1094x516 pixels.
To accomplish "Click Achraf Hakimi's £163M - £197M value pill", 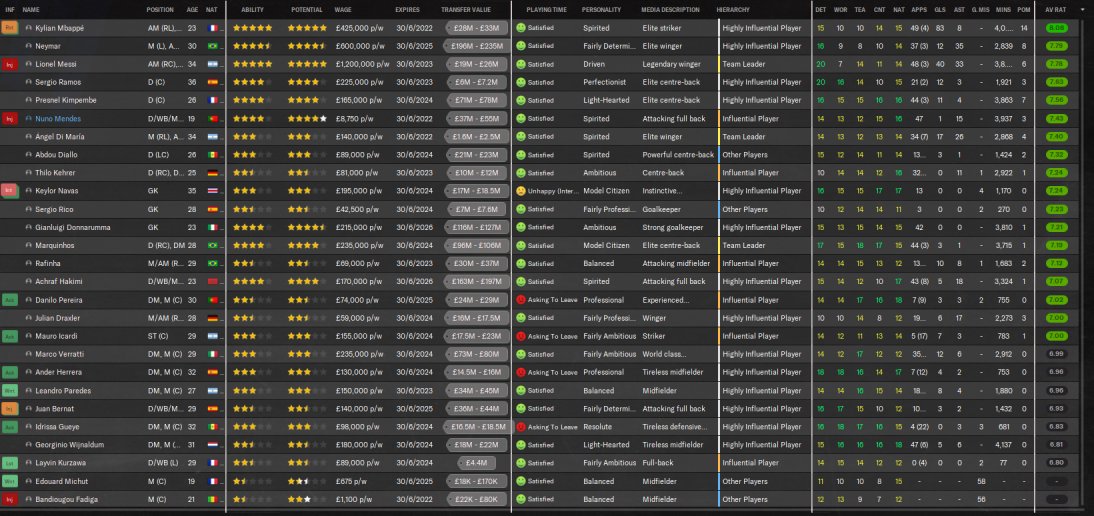I will [477, 282].
